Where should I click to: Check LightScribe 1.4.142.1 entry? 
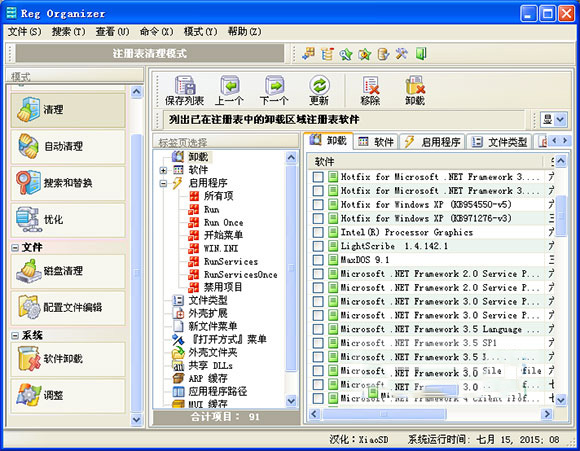318,246
